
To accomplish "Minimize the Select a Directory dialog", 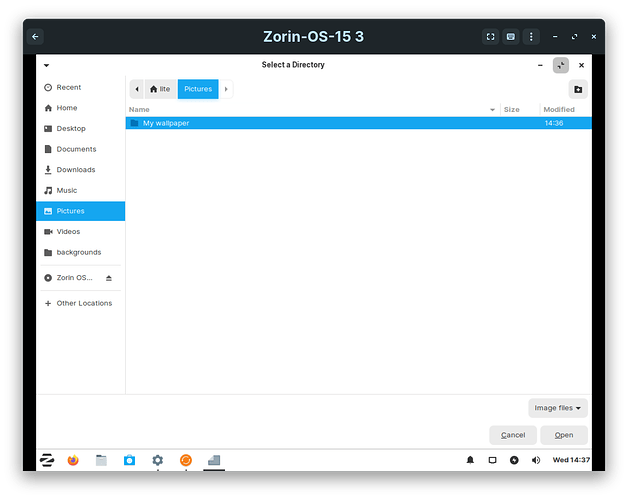I will 540,65.
